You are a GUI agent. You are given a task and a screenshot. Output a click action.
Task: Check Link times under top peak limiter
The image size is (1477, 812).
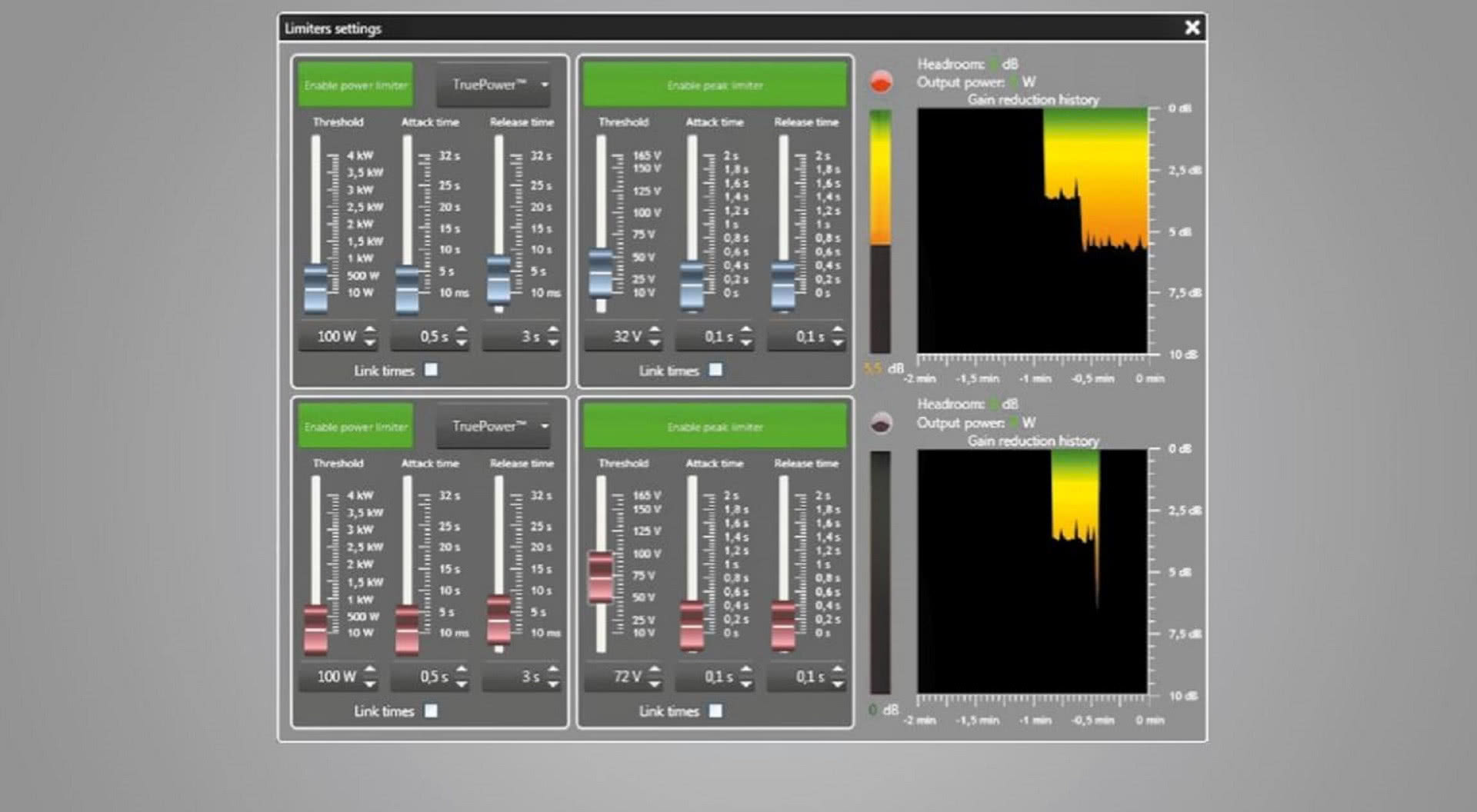click(x=716, y=370)
